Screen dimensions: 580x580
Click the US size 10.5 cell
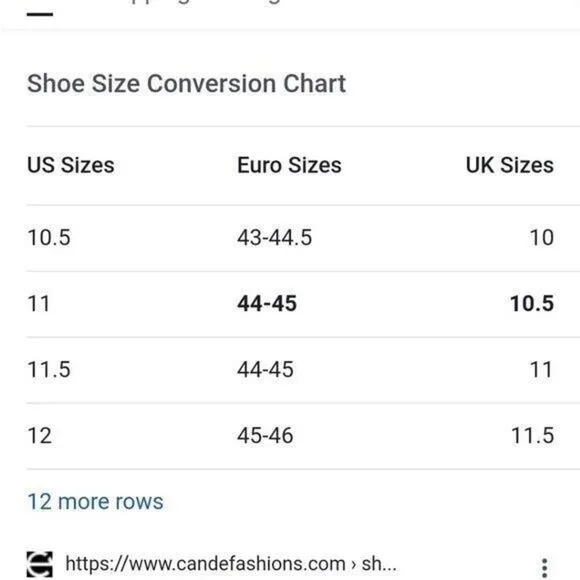point(49,237)
